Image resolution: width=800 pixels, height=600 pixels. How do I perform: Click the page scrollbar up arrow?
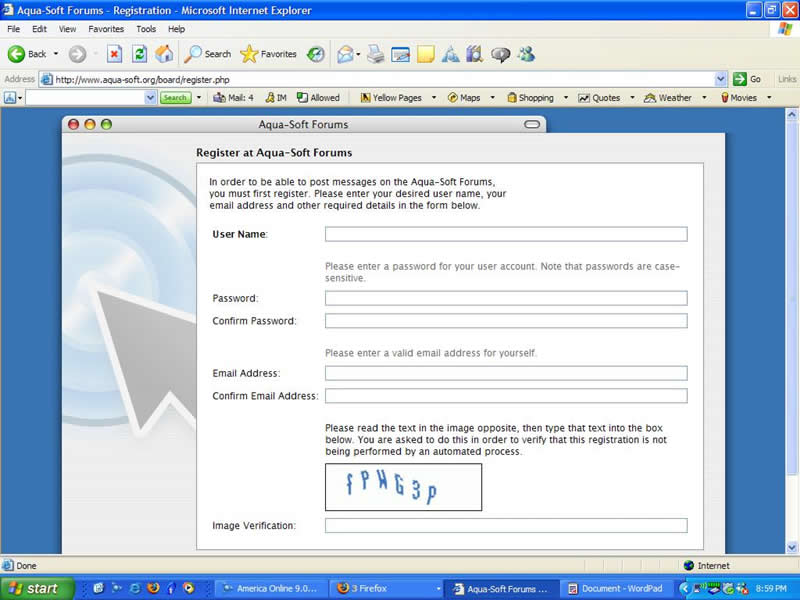coord(792,115)
